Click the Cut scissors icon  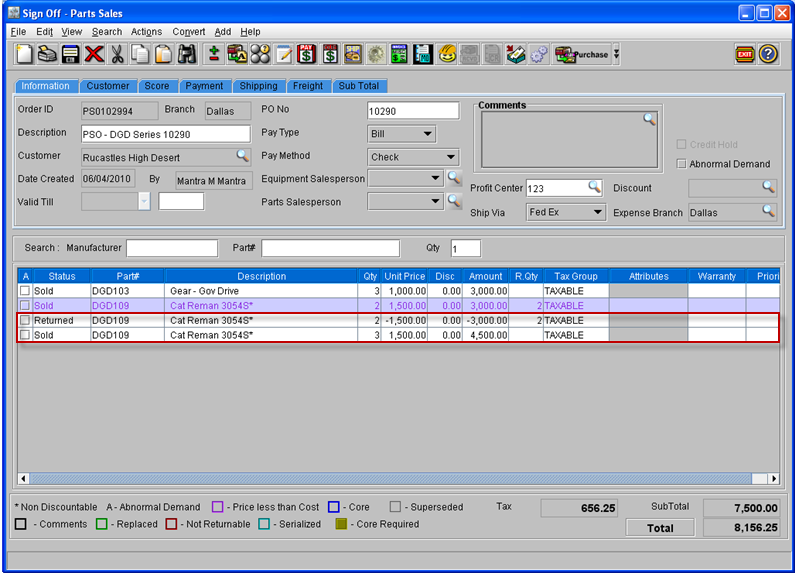[x=117, y=54]
